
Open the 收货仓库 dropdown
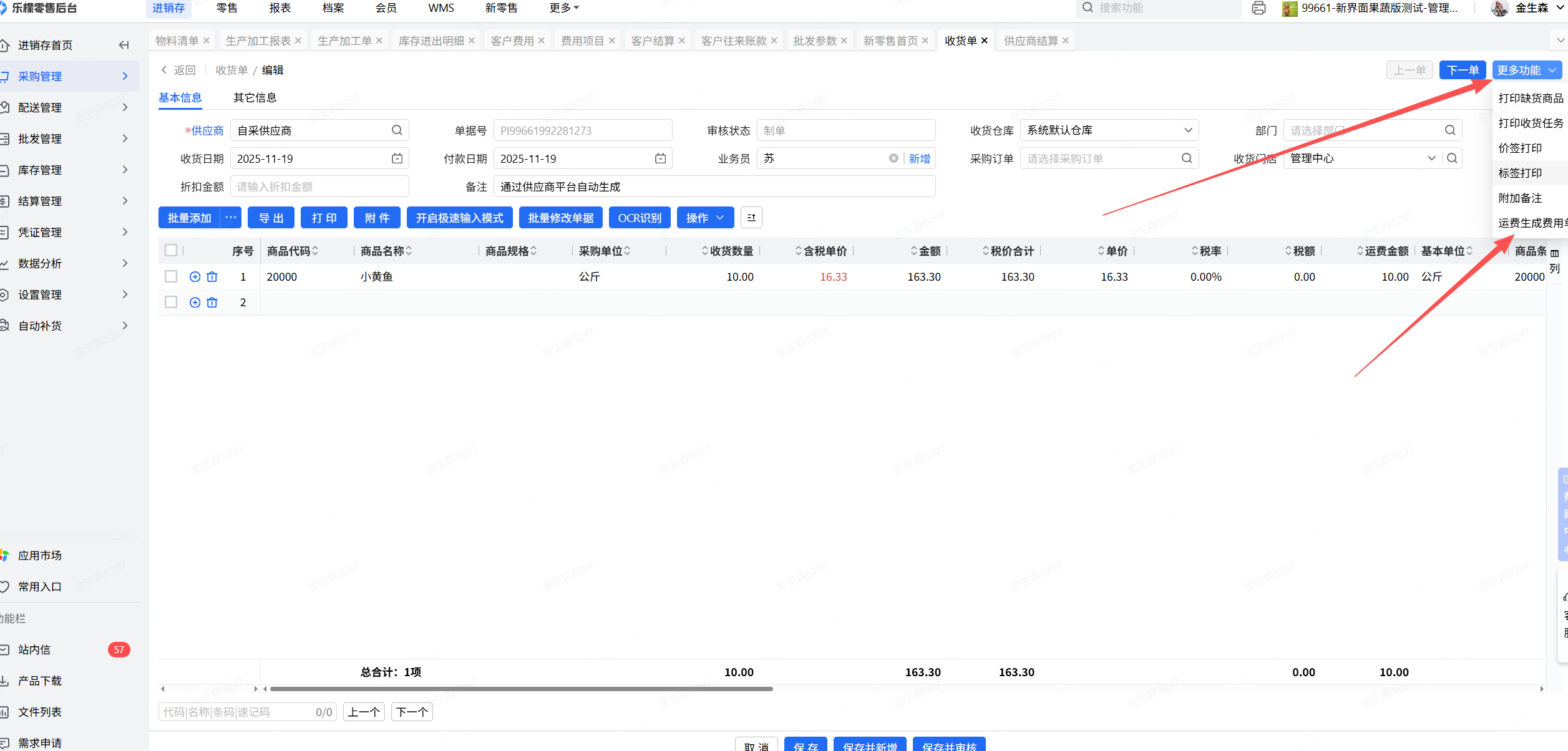pos(1109,130)
